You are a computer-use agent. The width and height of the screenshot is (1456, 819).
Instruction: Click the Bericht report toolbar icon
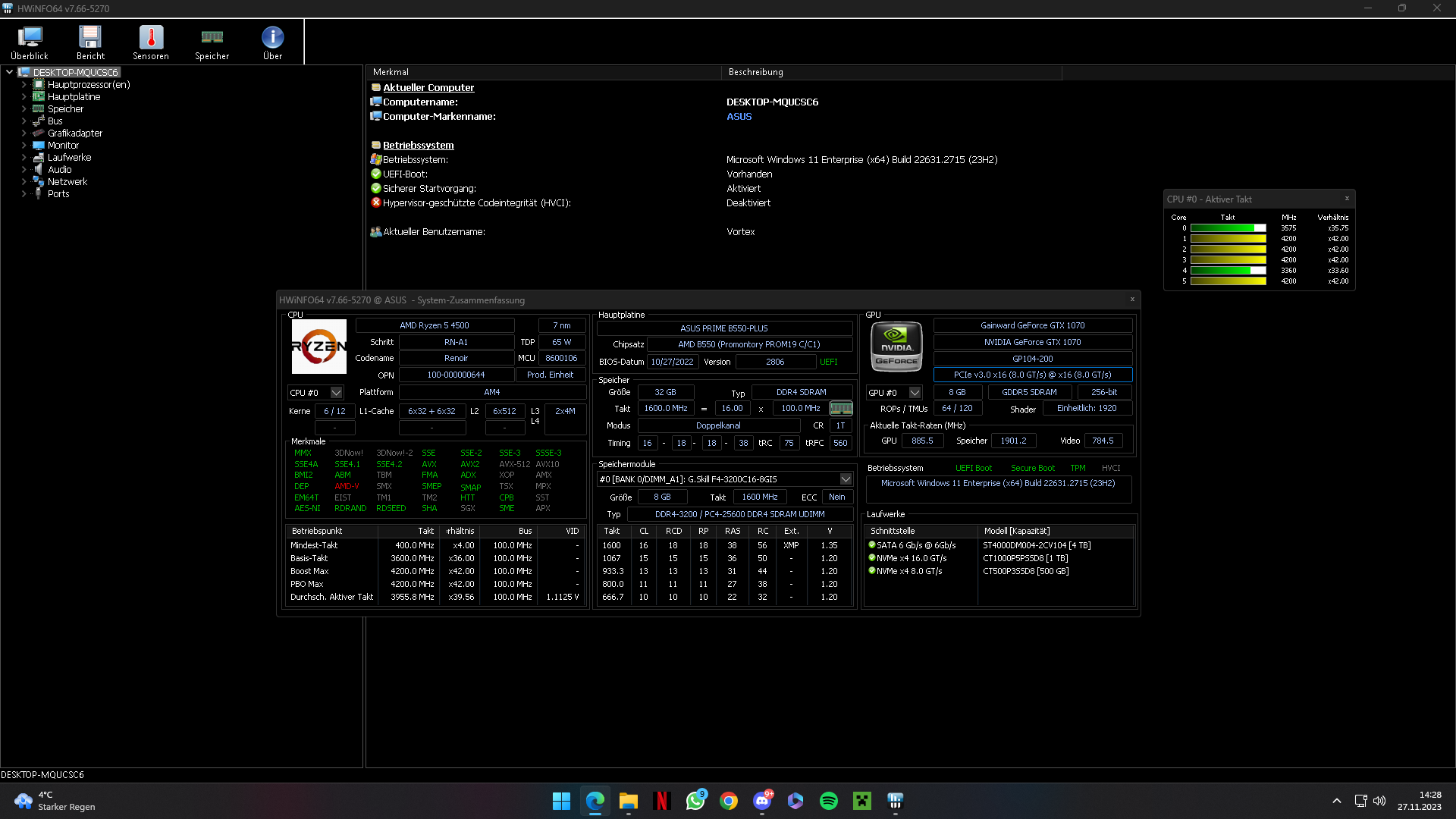coord(90,42)
